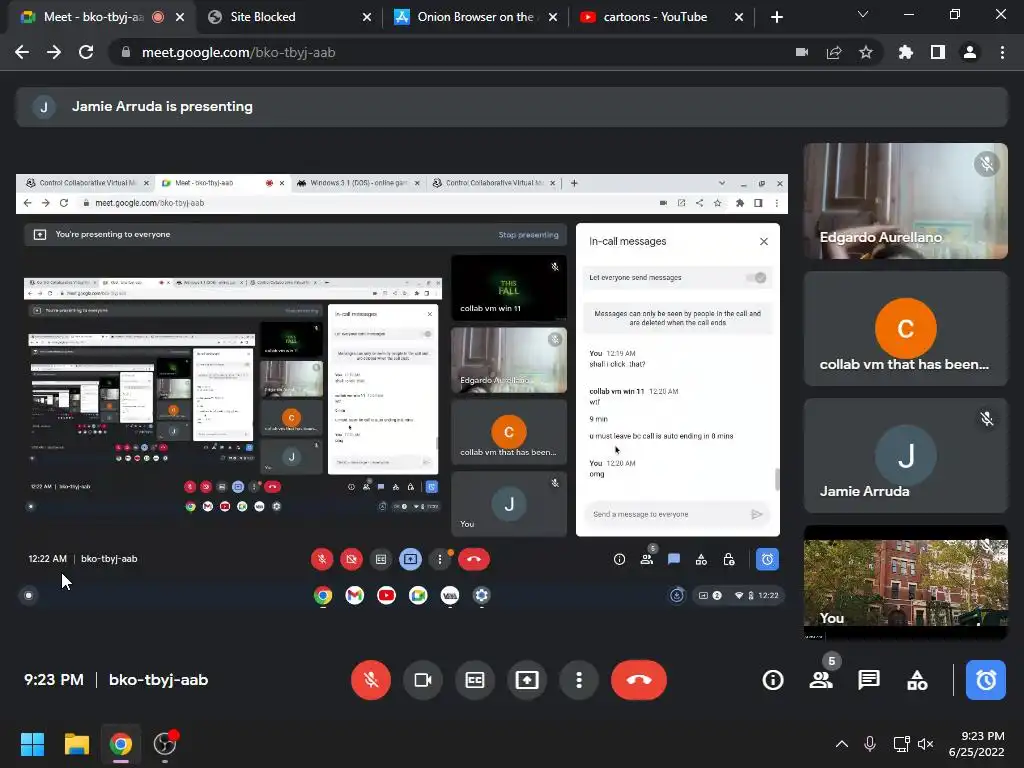This screenshot has width=1024, height=768.
Task: Click settings gear in presented shelf
Action: (x=481, y=595)
